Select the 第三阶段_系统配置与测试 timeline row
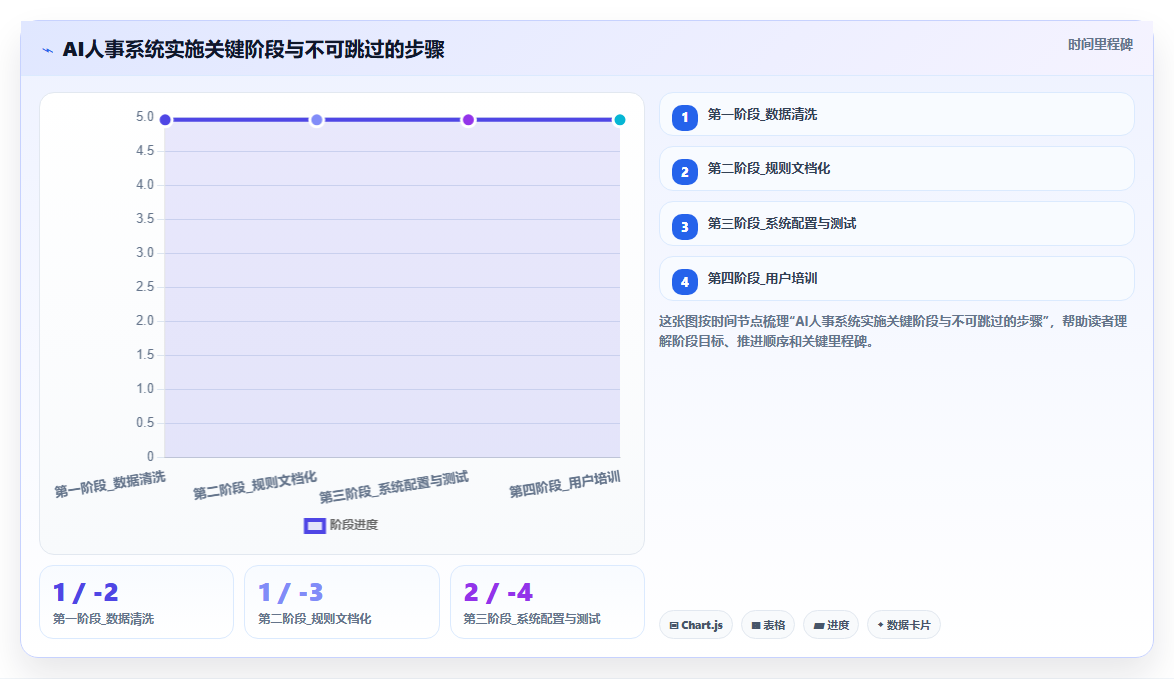 point(896,224)
